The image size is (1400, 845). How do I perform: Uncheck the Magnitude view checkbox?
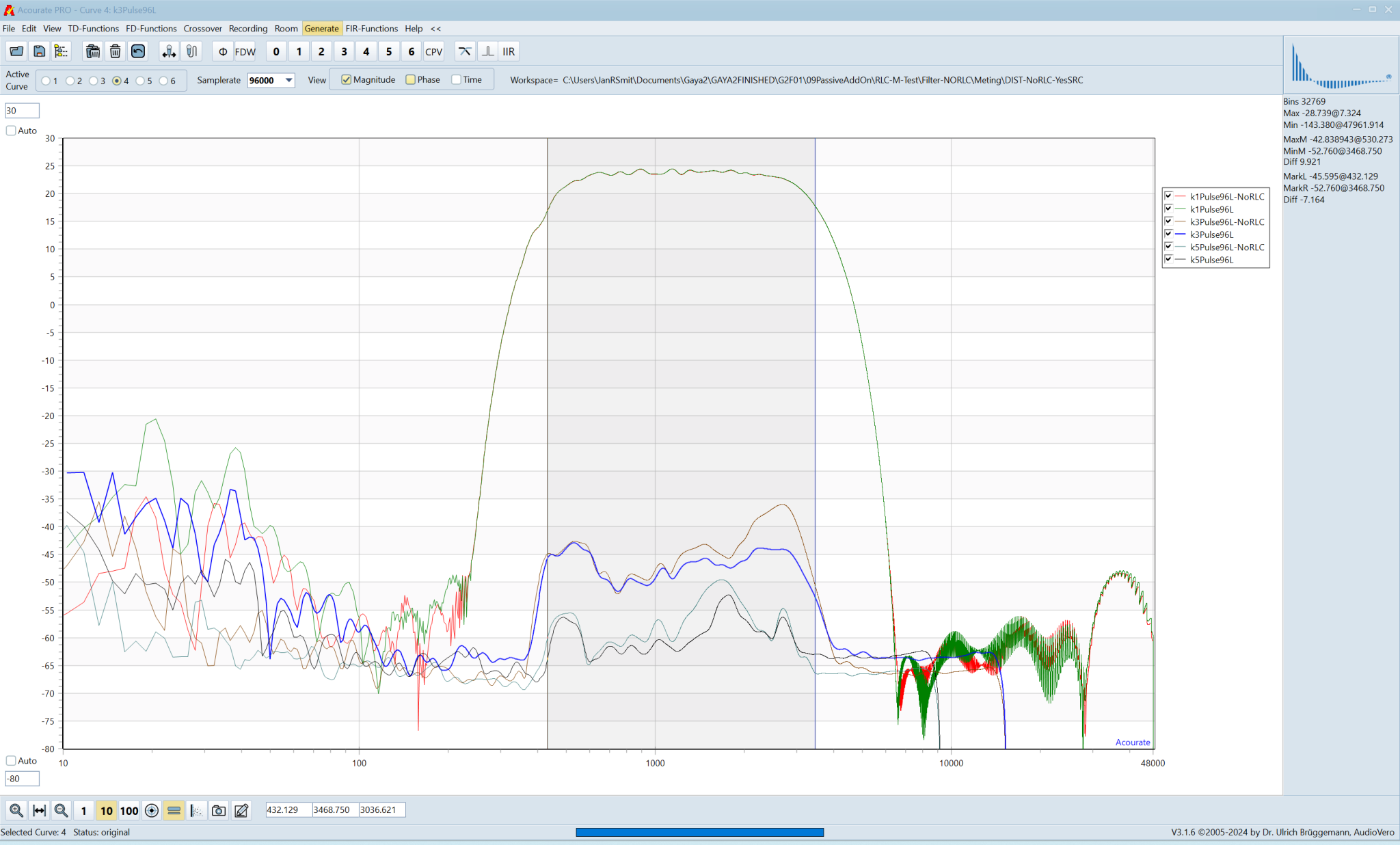pyautogui.click(x=347, y=79)
